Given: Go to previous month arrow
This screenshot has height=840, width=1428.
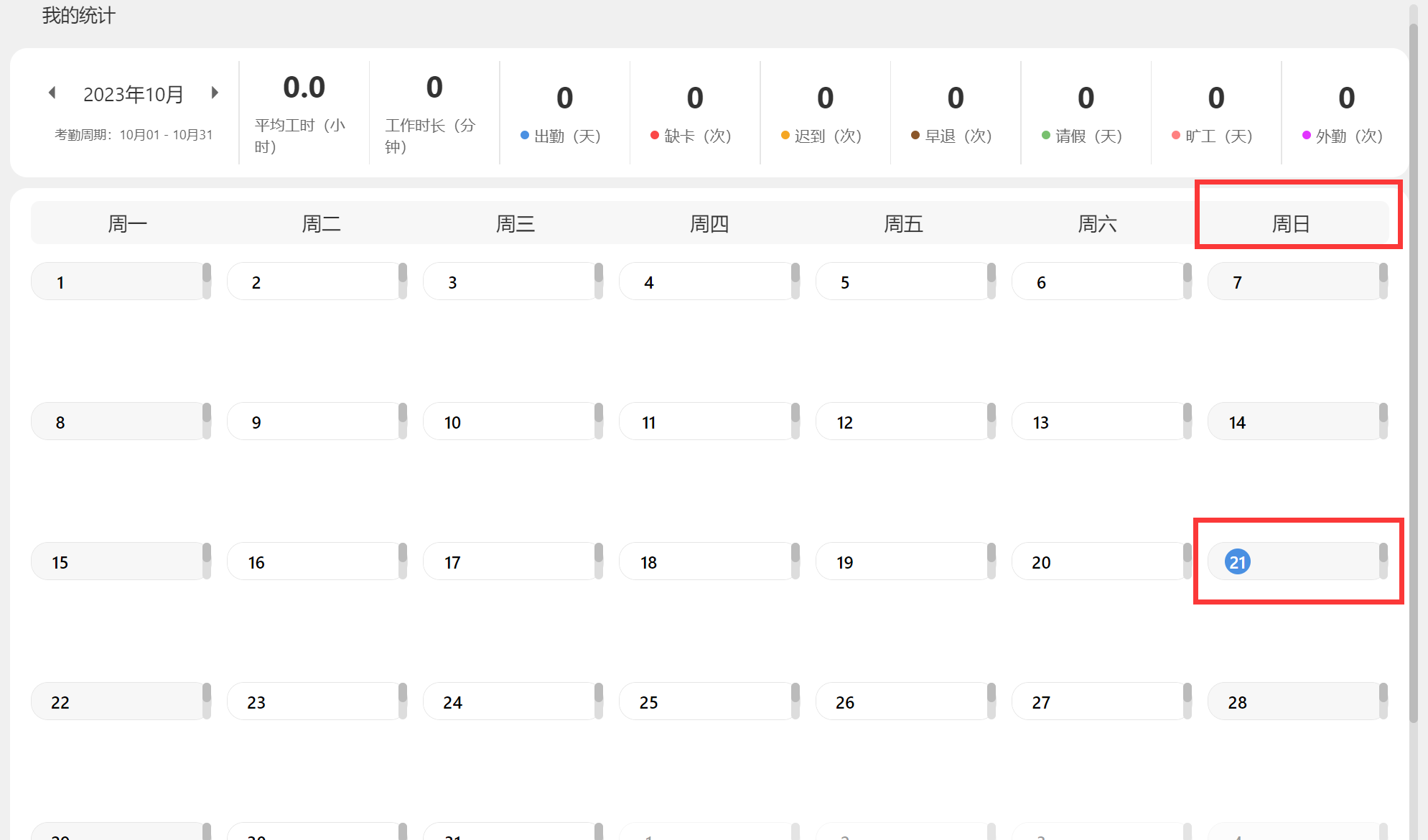Looking at the screenshot, I should click(x=52, y=93).
